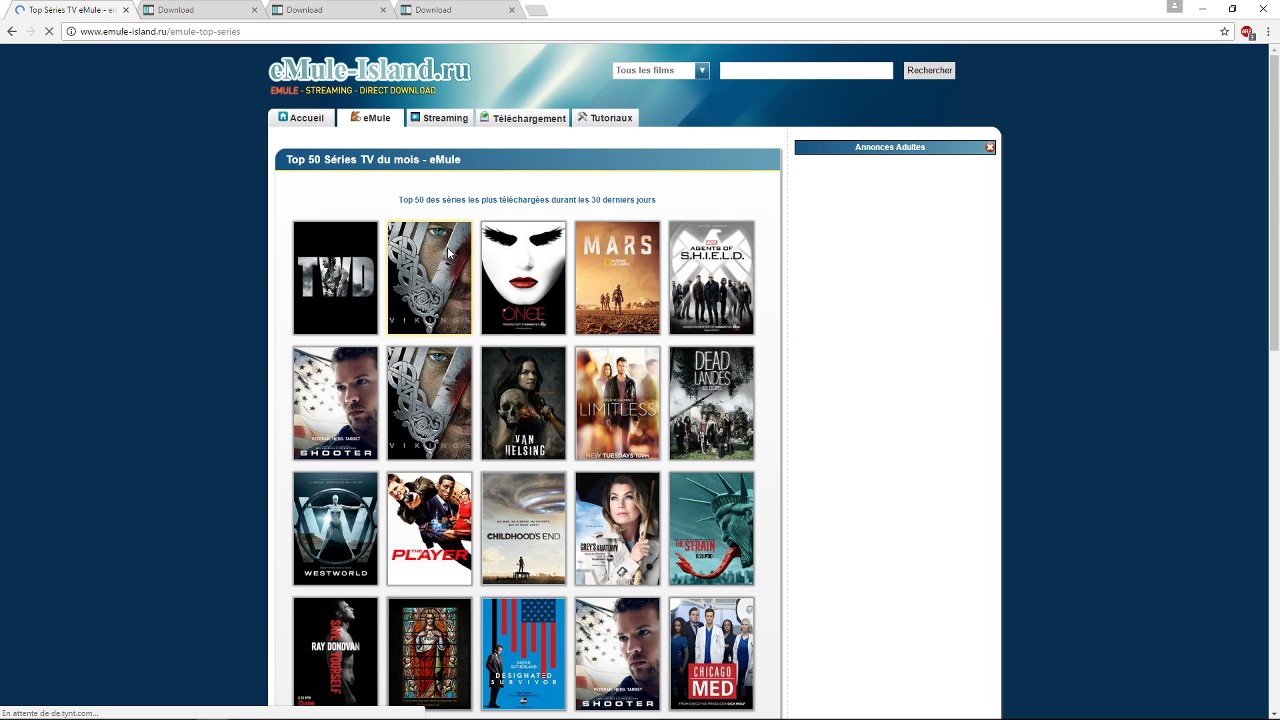Open the Chicago Med poster
Viewport: 1280px width, 720px height.
pos(712,654)
